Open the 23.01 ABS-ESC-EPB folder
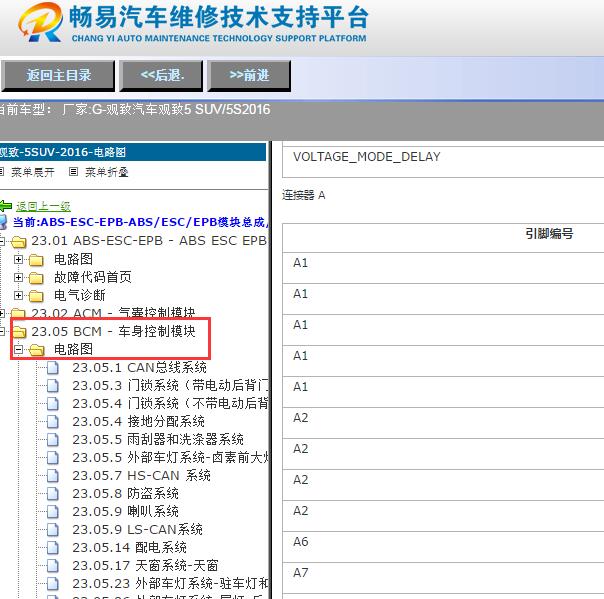This screenshot has width=604, height=599. 149,241
